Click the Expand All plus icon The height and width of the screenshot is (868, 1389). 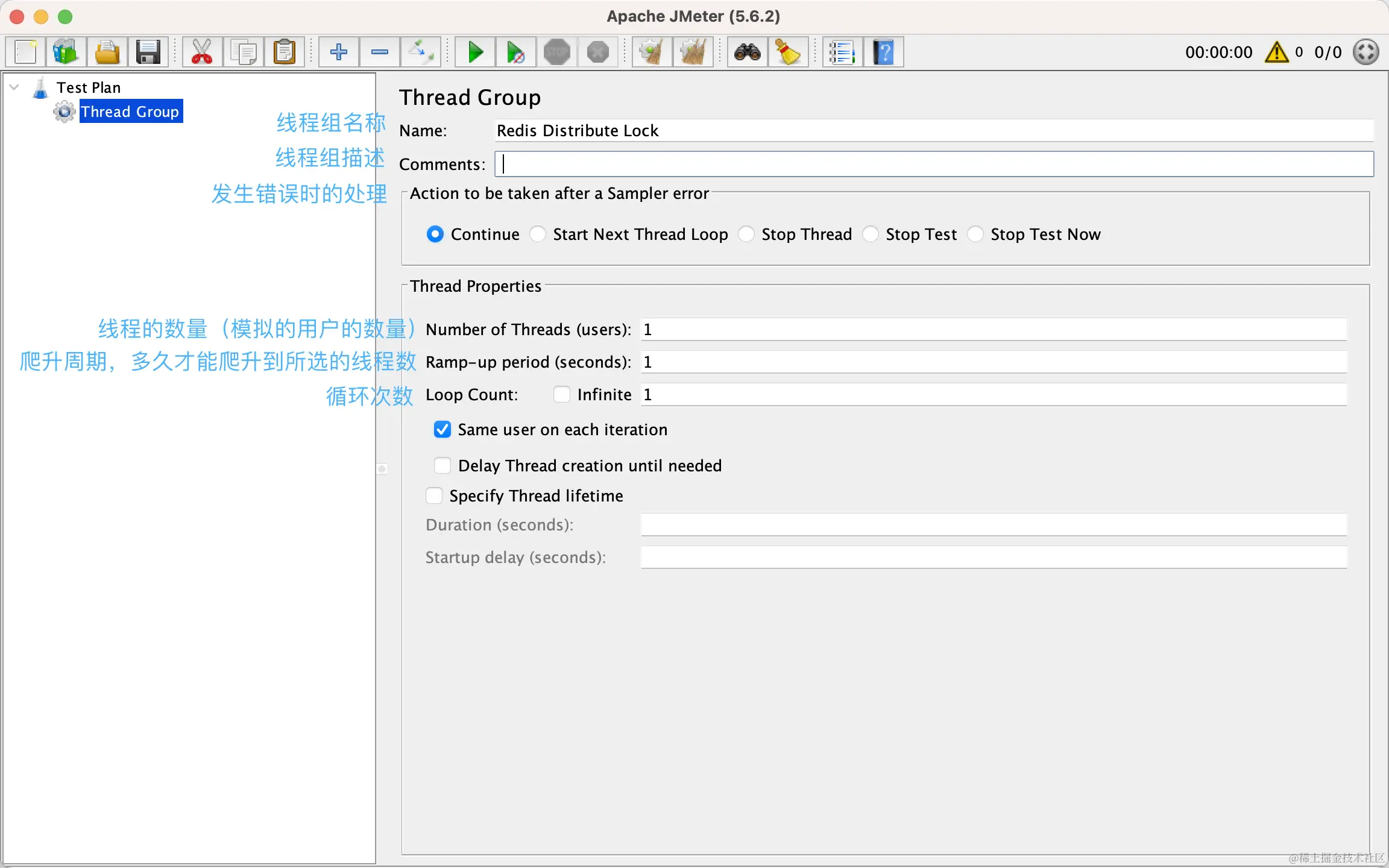pos(339,52)
